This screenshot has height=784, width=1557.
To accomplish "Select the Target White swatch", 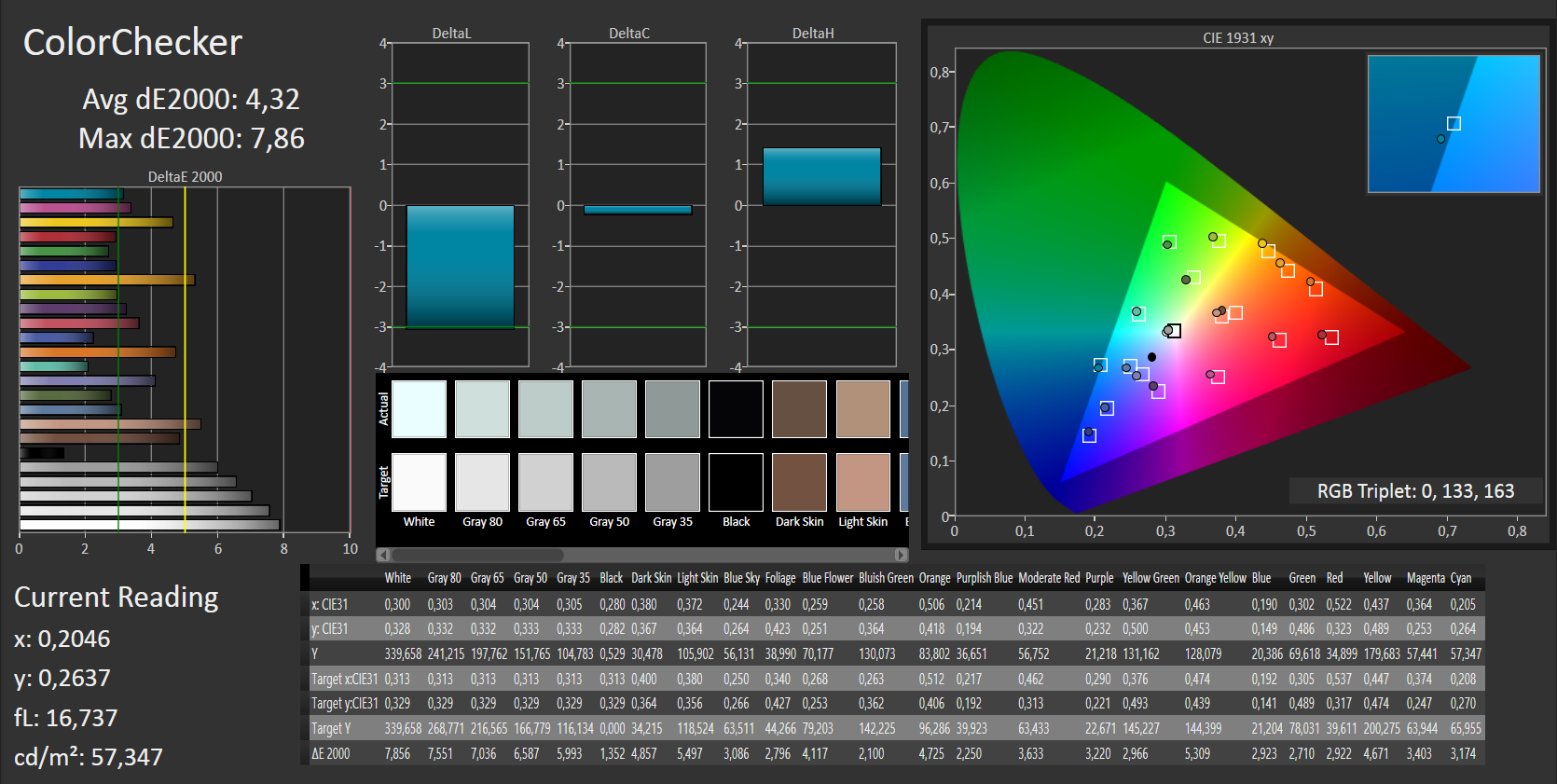I will click(x=419, y=482).
